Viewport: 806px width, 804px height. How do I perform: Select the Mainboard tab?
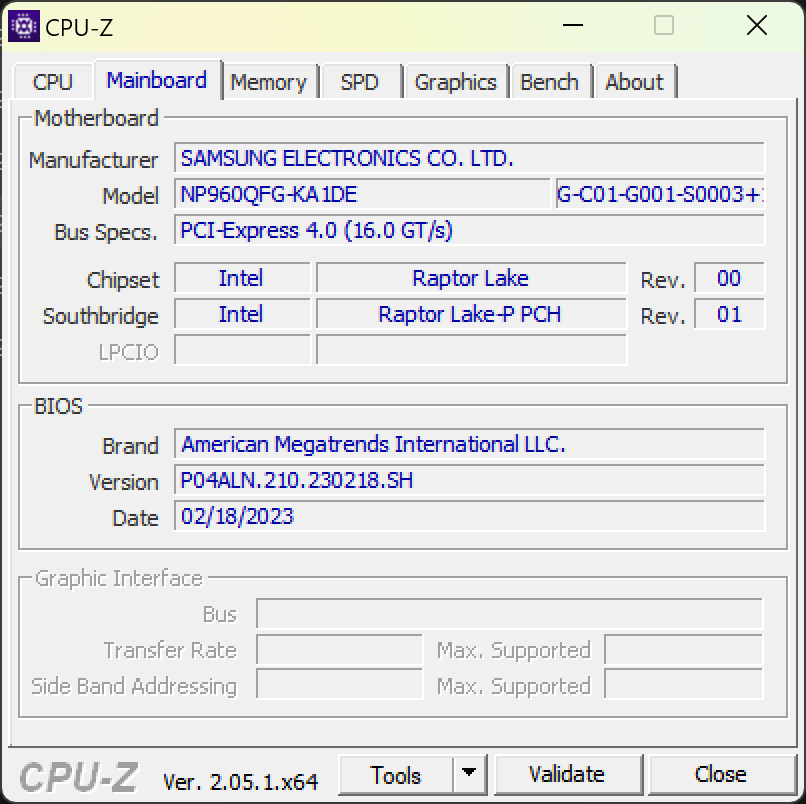pos(157,80)
